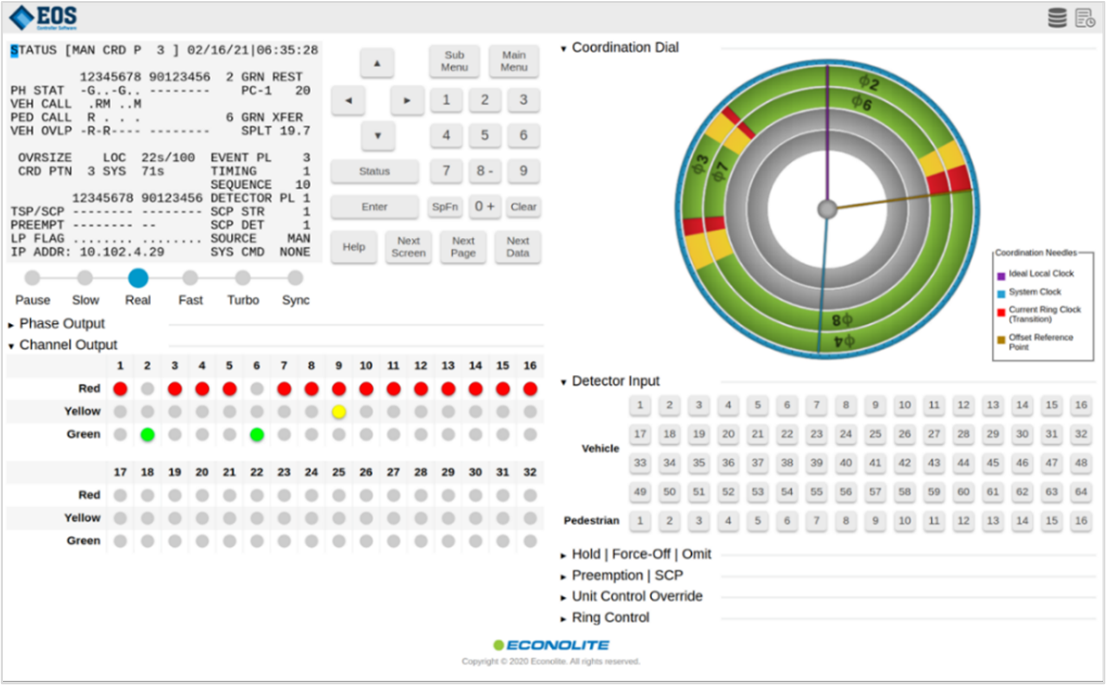This screenshot has width=1106, height=685.
Task: Expand the Phase Output section
Action: coord(61,324)
